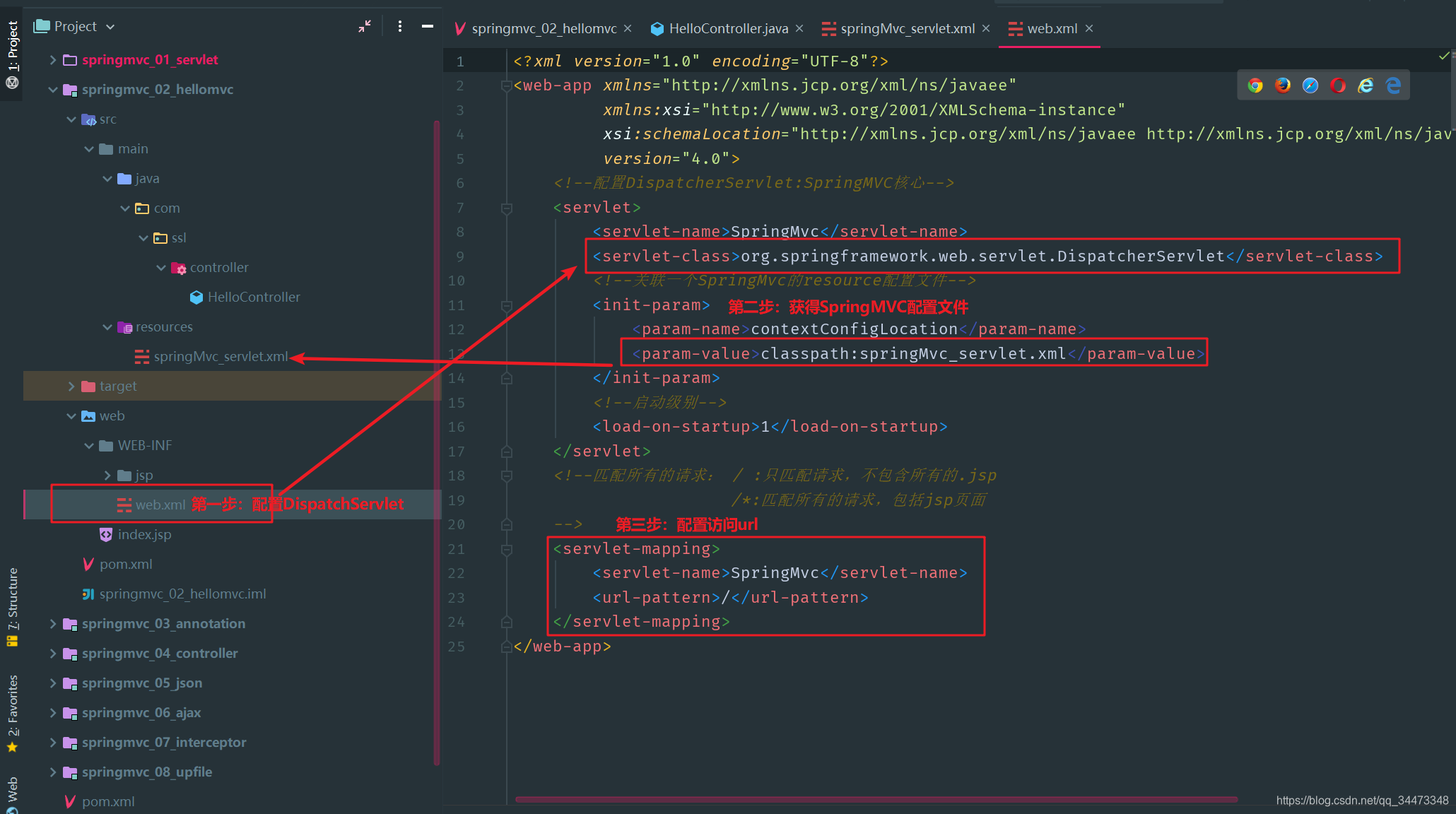
Task: Select HelloController class in tree
Action: click(245, 297)
